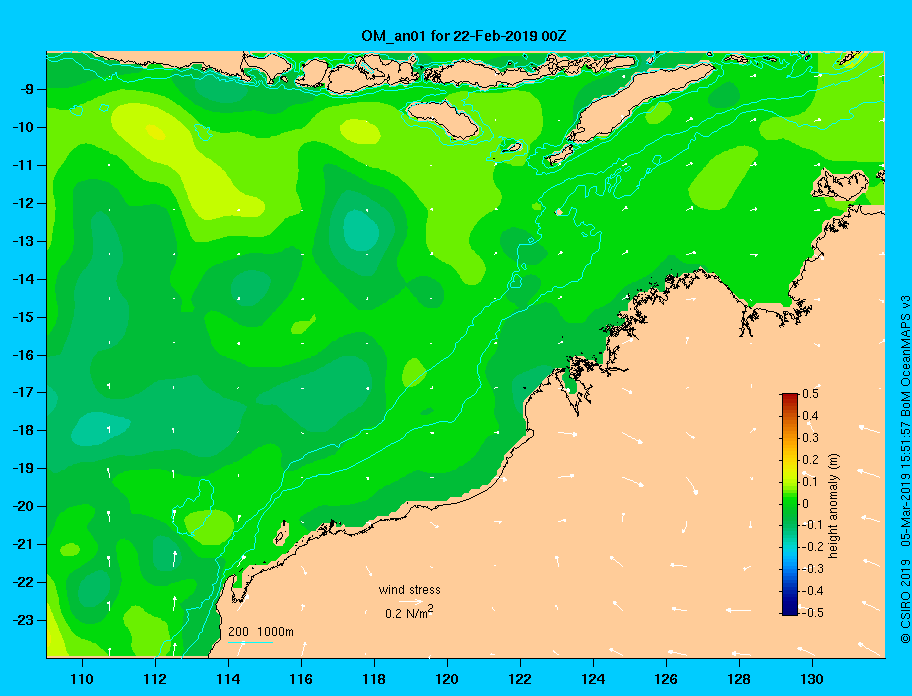
Task: Select longitude label 120 on the x-axis
Action: [447, 679]
